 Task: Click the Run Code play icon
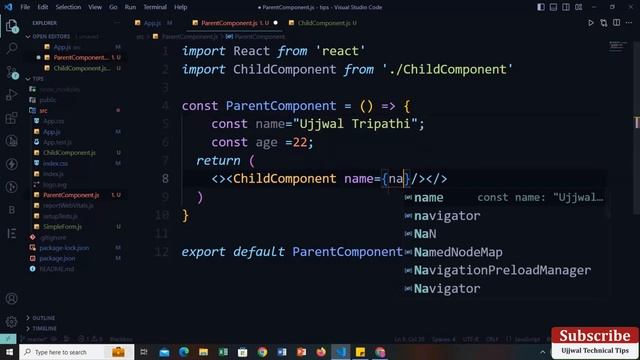point(590,23)
